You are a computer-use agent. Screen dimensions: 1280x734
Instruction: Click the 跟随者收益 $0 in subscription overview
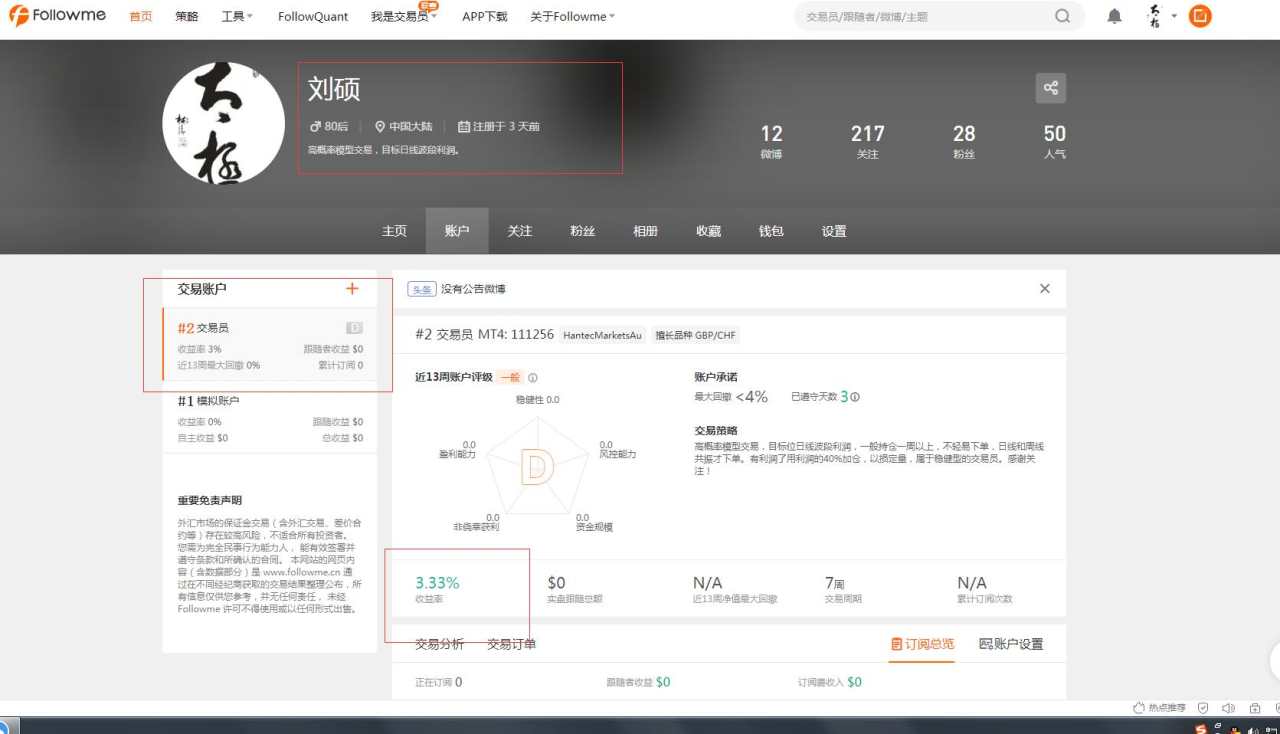tap(638, 682)
